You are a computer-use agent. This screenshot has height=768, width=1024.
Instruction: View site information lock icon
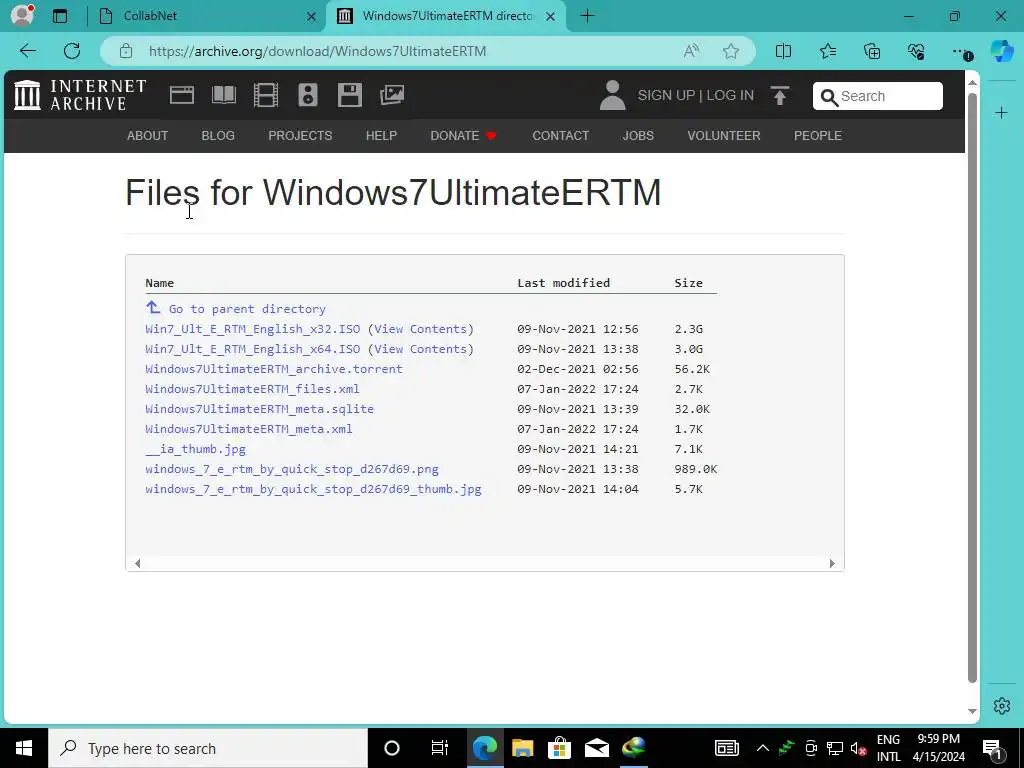pos(126,51)
